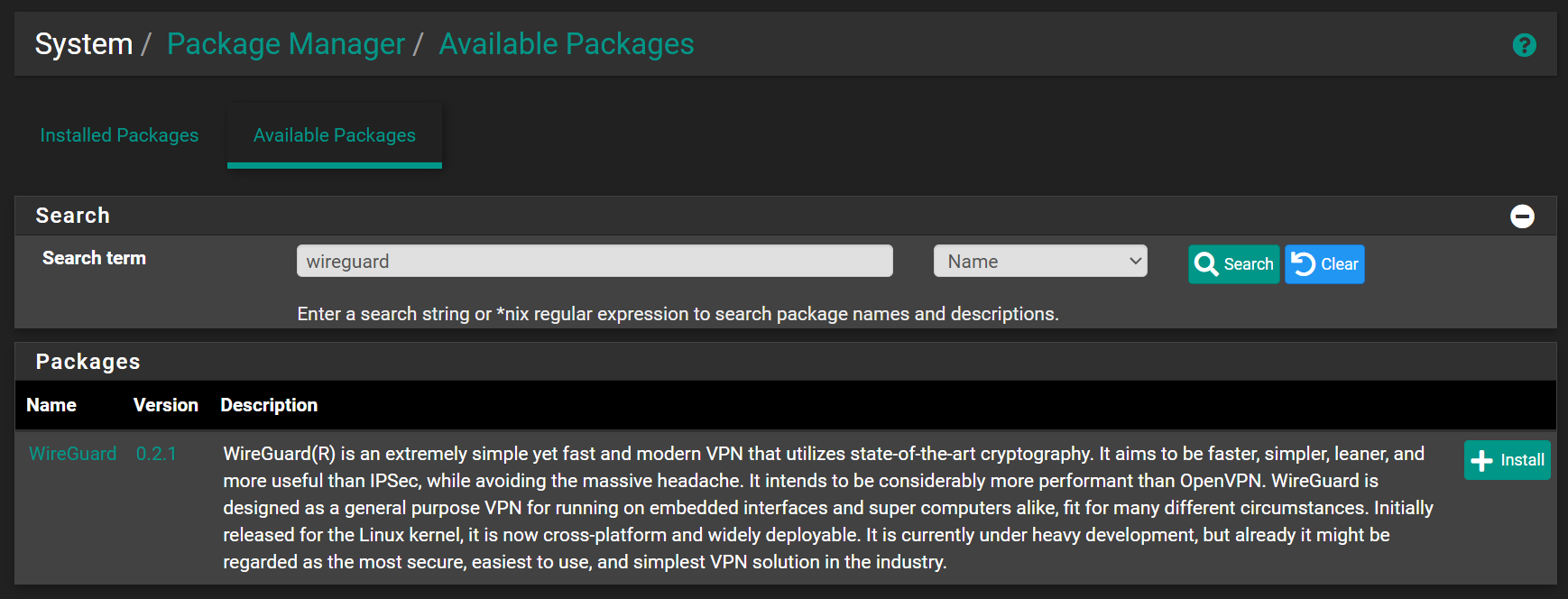1568x599 pixels.
Task: Collapse the Search panel using the minus icon
Action: tap(1522, 216)
